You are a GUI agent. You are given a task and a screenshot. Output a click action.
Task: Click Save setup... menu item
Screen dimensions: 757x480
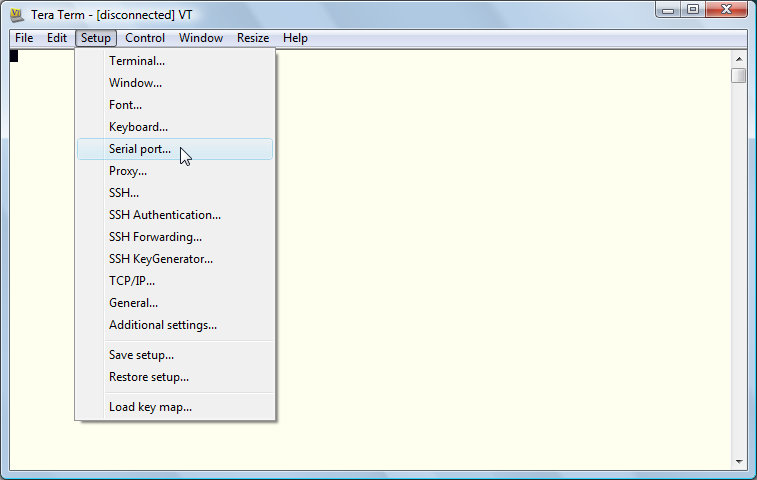141,355
